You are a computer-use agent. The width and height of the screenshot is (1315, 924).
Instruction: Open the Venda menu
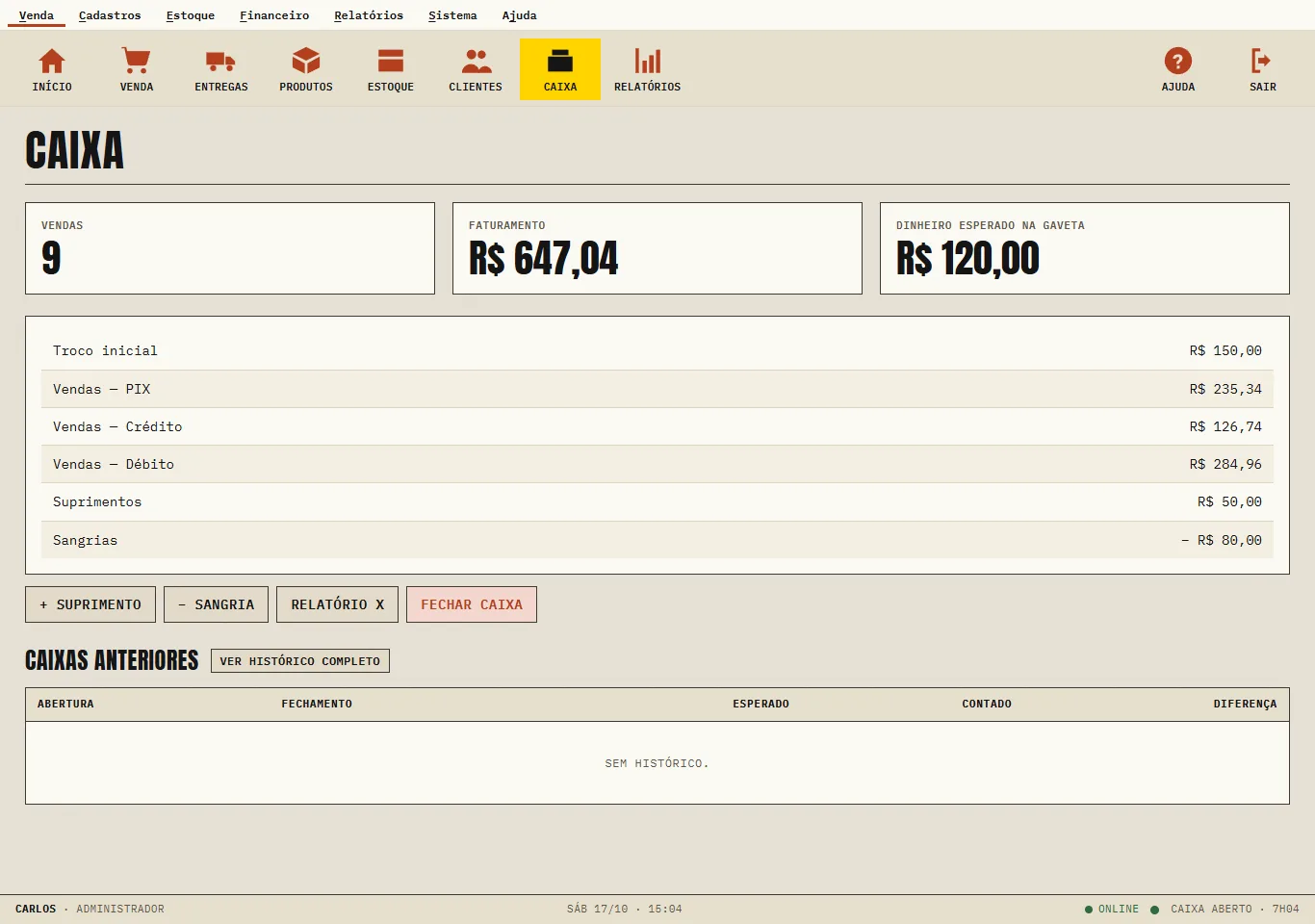click(37, 15)
